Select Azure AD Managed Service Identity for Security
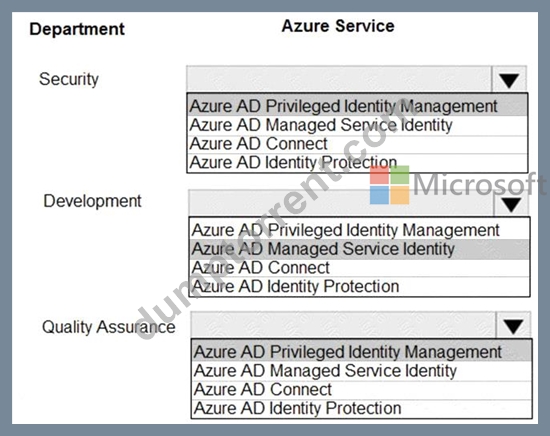Screen dimensions: 550x436 (357, 125)
